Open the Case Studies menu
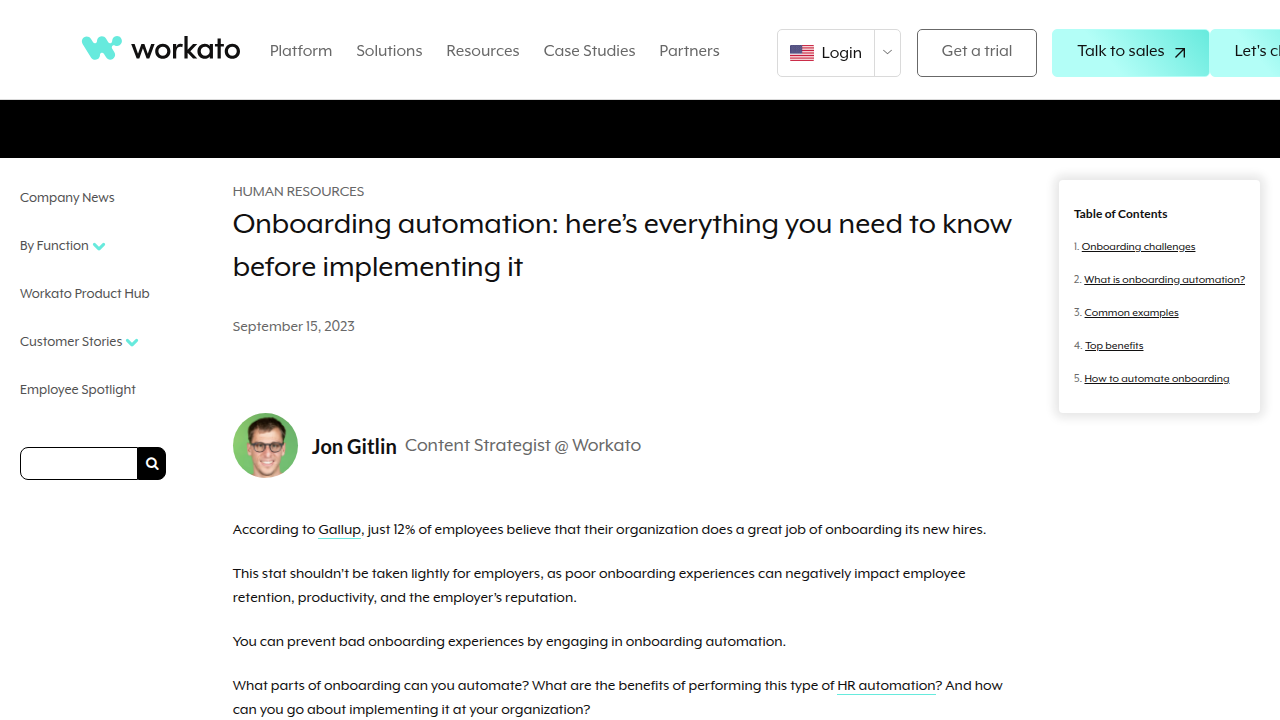 coord(589,51)
